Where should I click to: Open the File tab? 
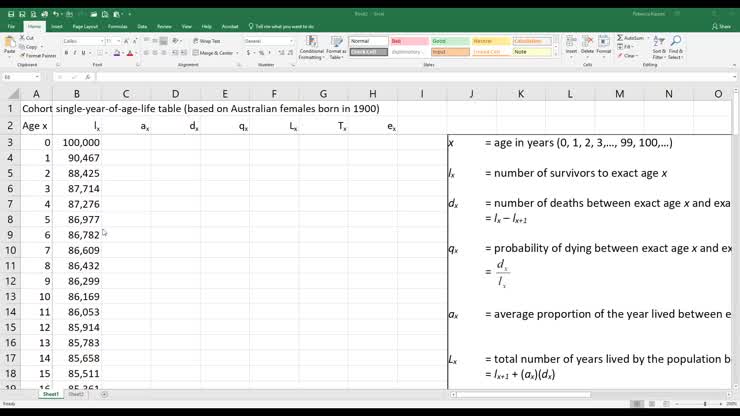[11, 26]
